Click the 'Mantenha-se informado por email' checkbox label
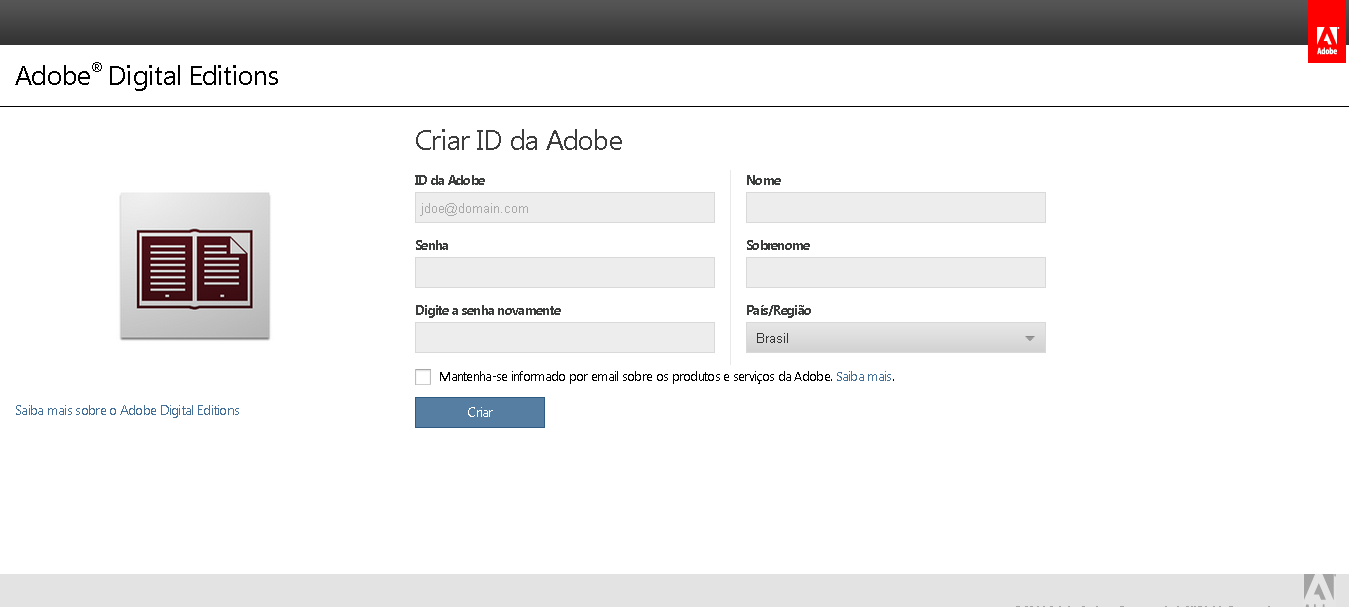The image size is (1349, 607). 635,377
